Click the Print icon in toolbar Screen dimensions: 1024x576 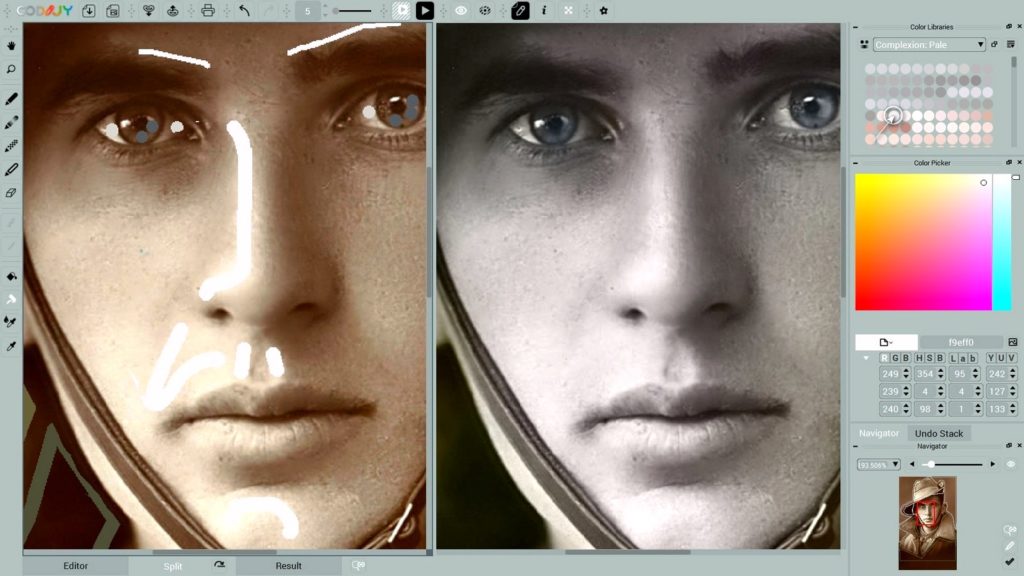(x=208, y=11)
